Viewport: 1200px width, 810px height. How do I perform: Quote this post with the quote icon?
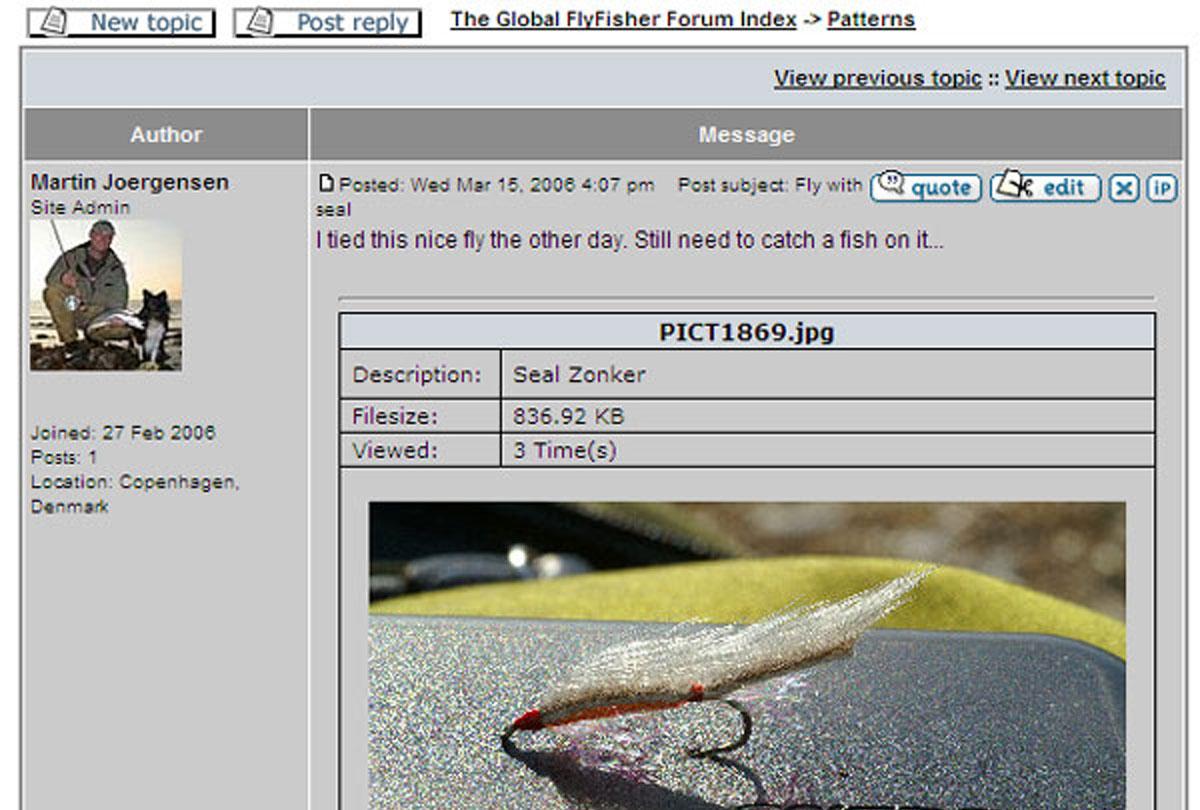925,187
